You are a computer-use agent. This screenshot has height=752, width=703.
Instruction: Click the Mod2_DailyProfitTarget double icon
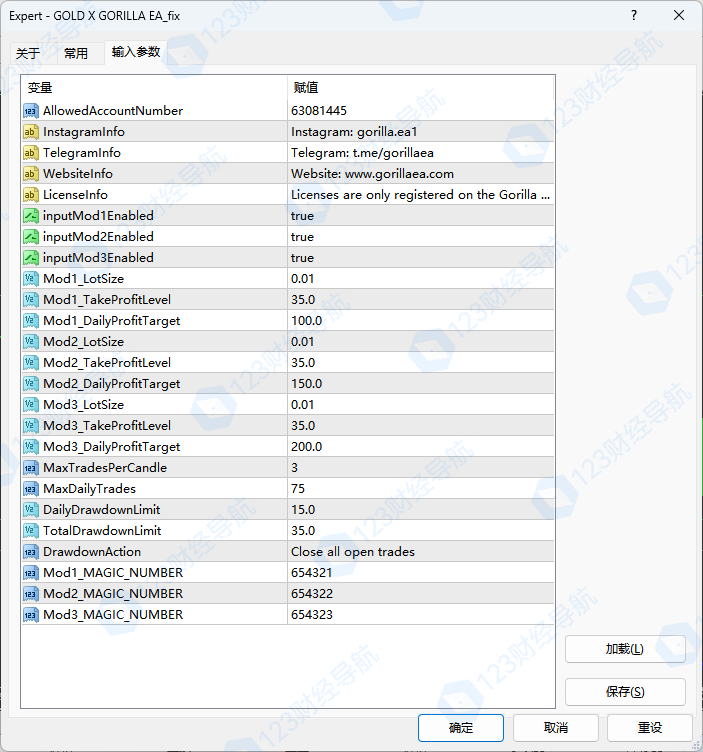pyautogui.click(x=31, y=384)
